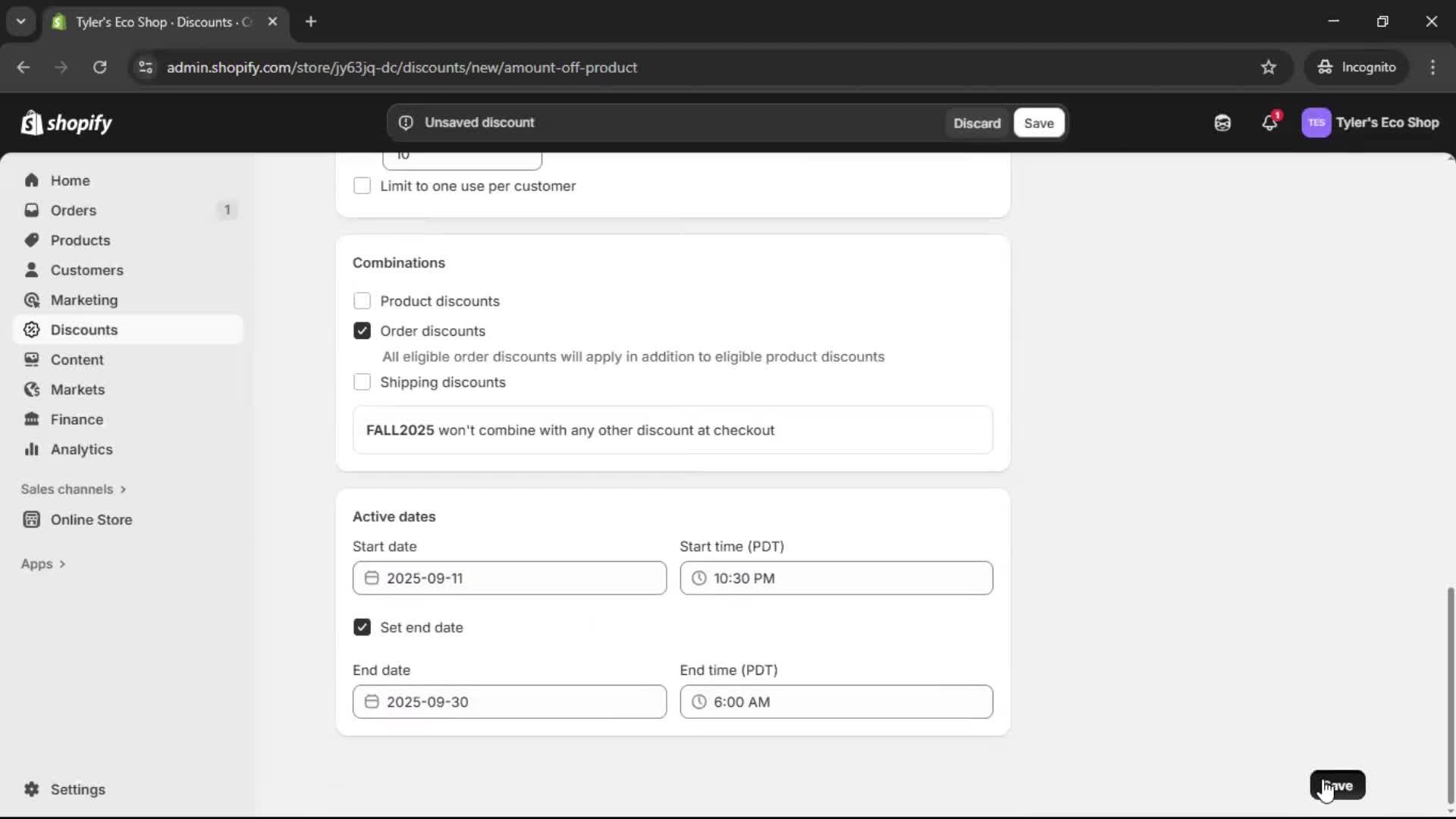Open the Sidekick assistant icon

(1222, 122)
